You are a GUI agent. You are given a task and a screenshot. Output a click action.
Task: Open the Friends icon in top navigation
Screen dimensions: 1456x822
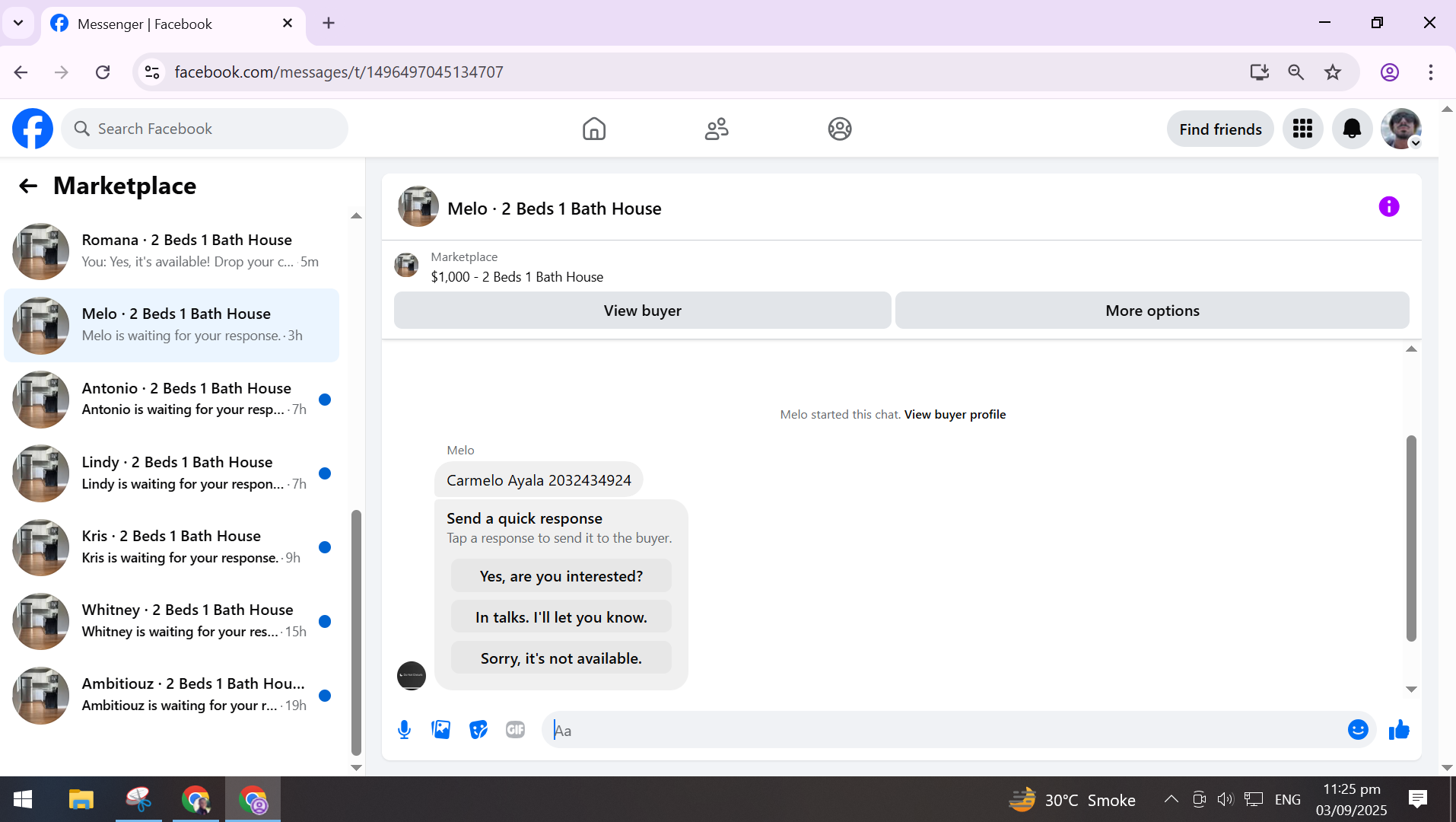pos(717,129)
